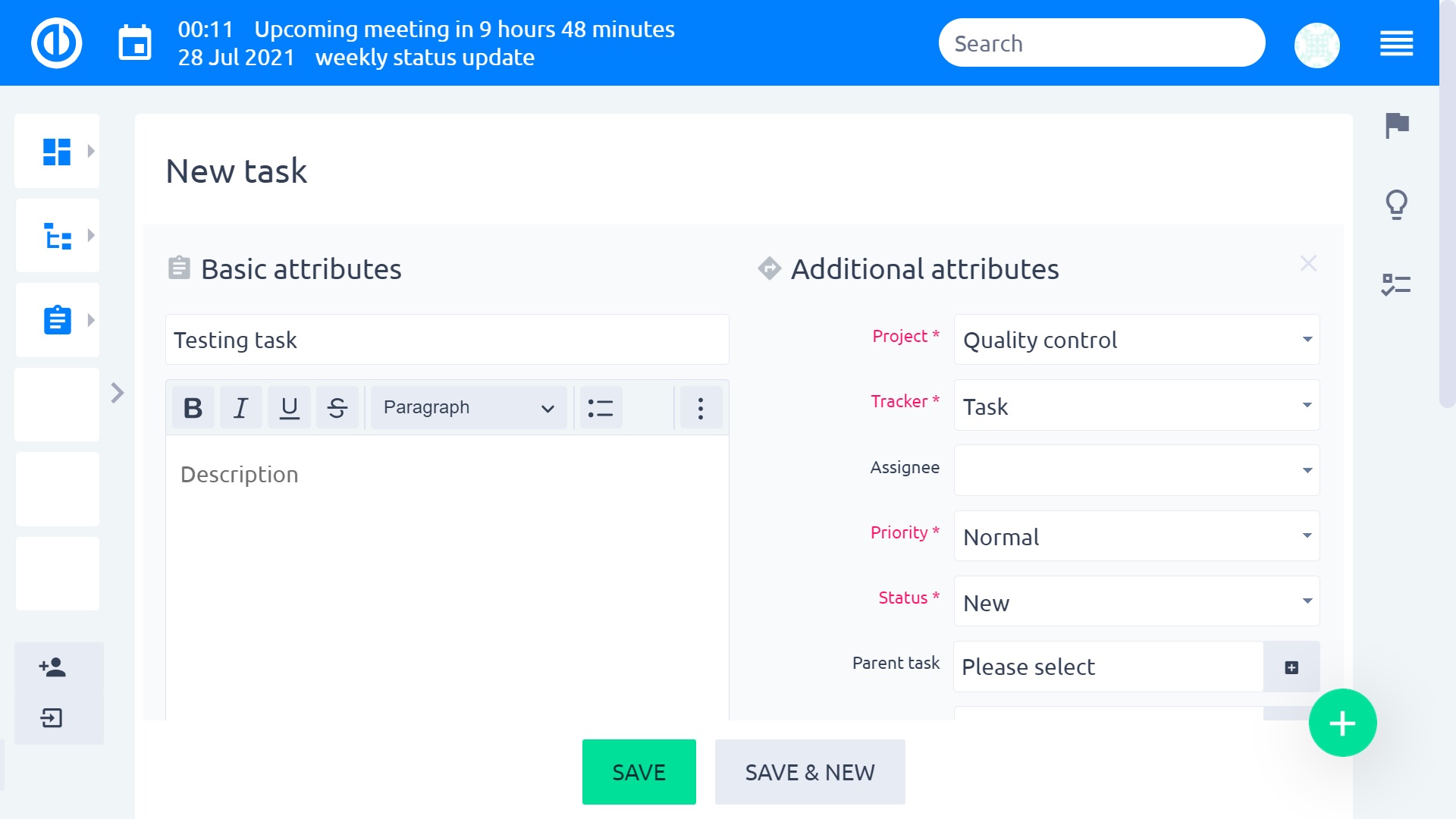Screen dimensions: 1456x819
Task: Open the dashboard sidebar icon
Action: [x=57, y=152]
